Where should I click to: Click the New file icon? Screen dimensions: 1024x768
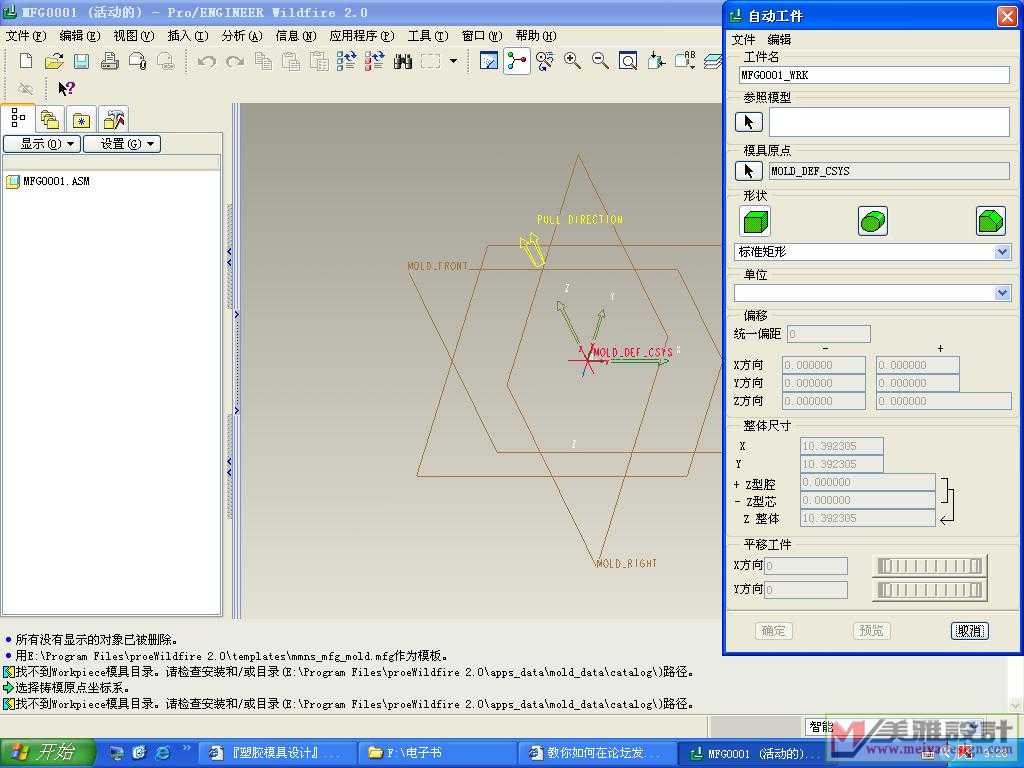coord(26,61)
